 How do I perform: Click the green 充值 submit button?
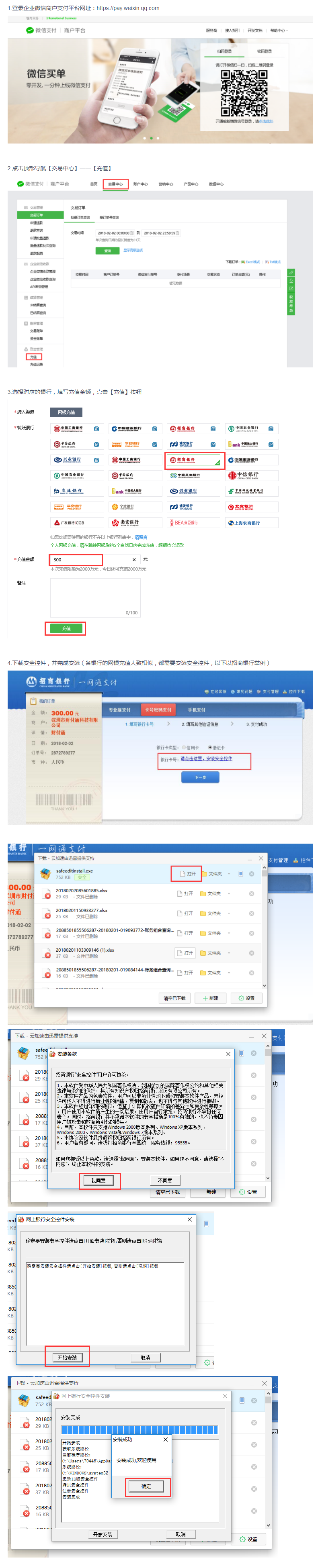coord(66,628)
